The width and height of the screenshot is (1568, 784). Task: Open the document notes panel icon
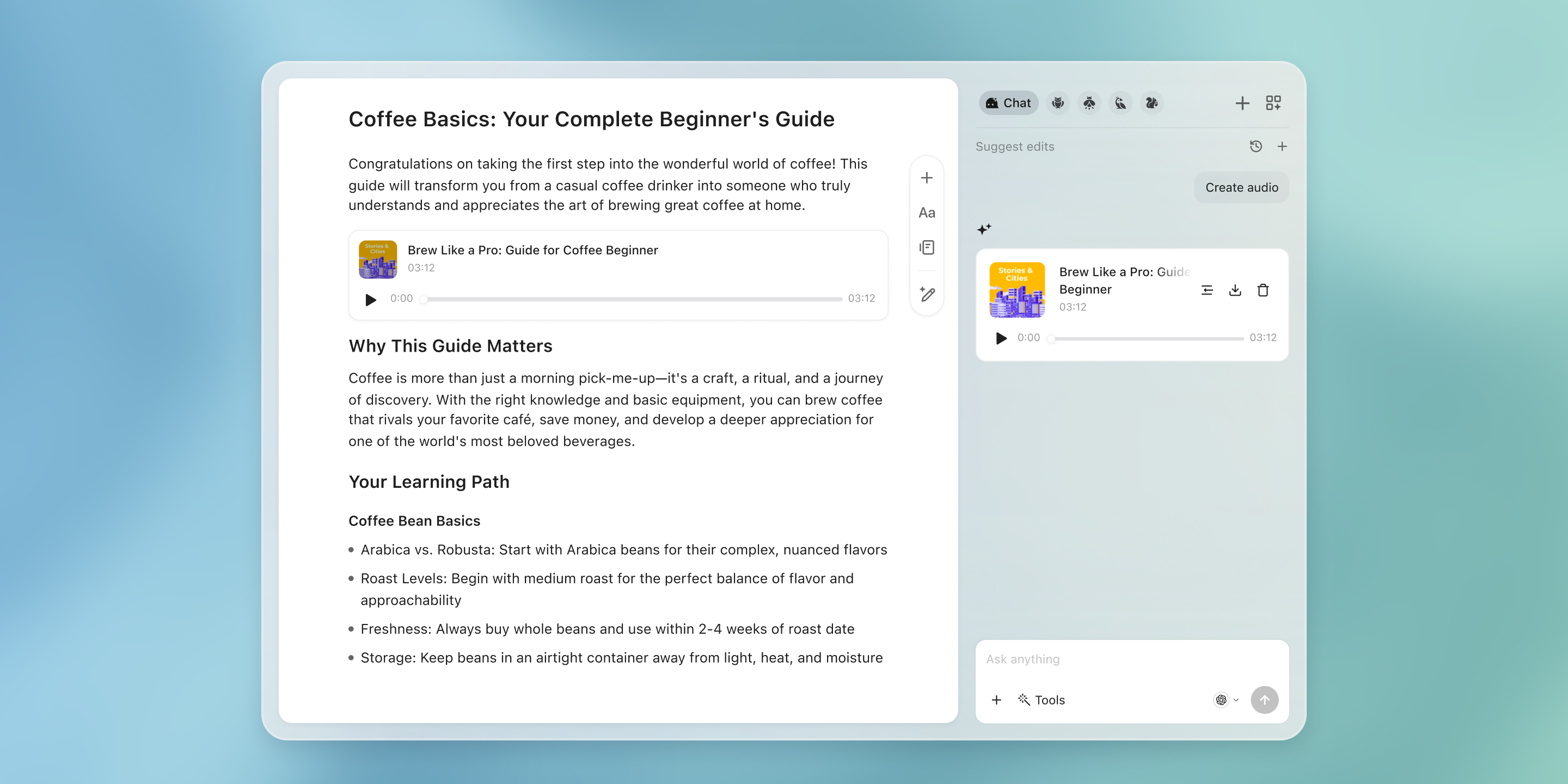click(927, 247)
